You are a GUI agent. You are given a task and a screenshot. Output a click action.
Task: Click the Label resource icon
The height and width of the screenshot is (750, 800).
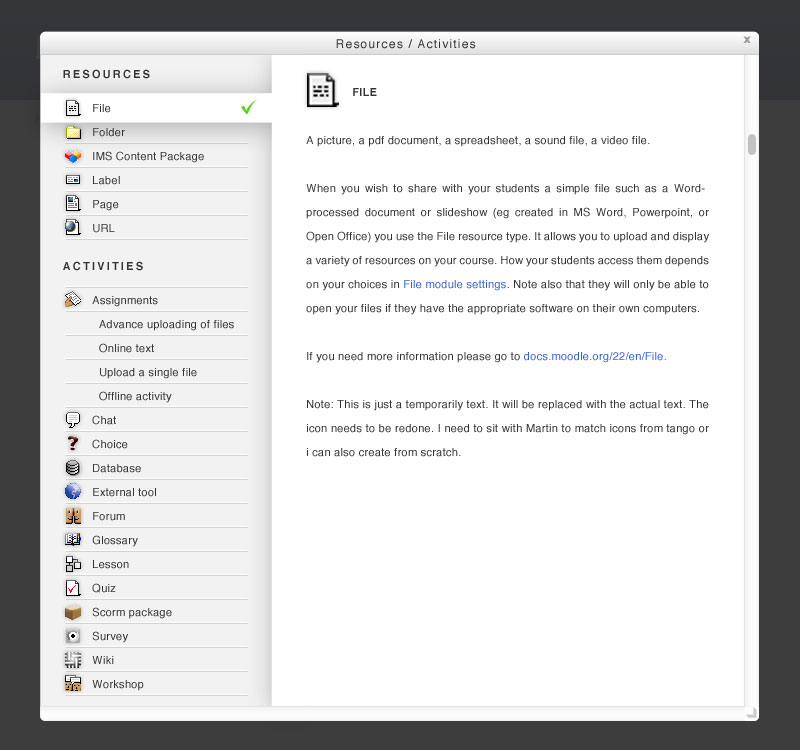(x=73, y=180)
